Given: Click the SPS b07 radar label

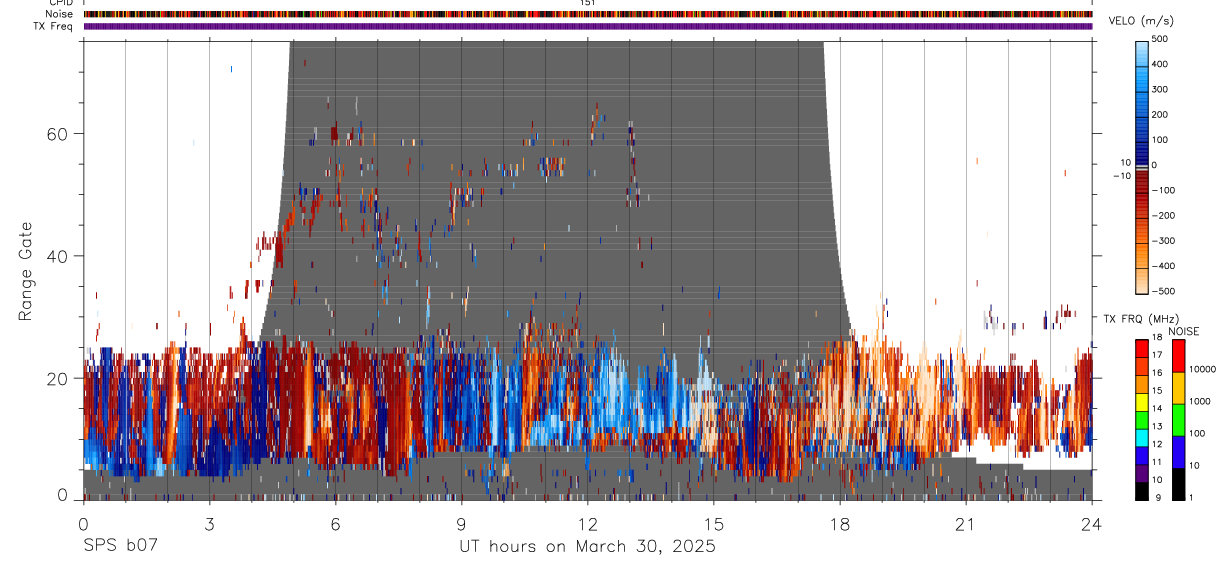Looking at the screenshot, I should (x=120, y=546).
